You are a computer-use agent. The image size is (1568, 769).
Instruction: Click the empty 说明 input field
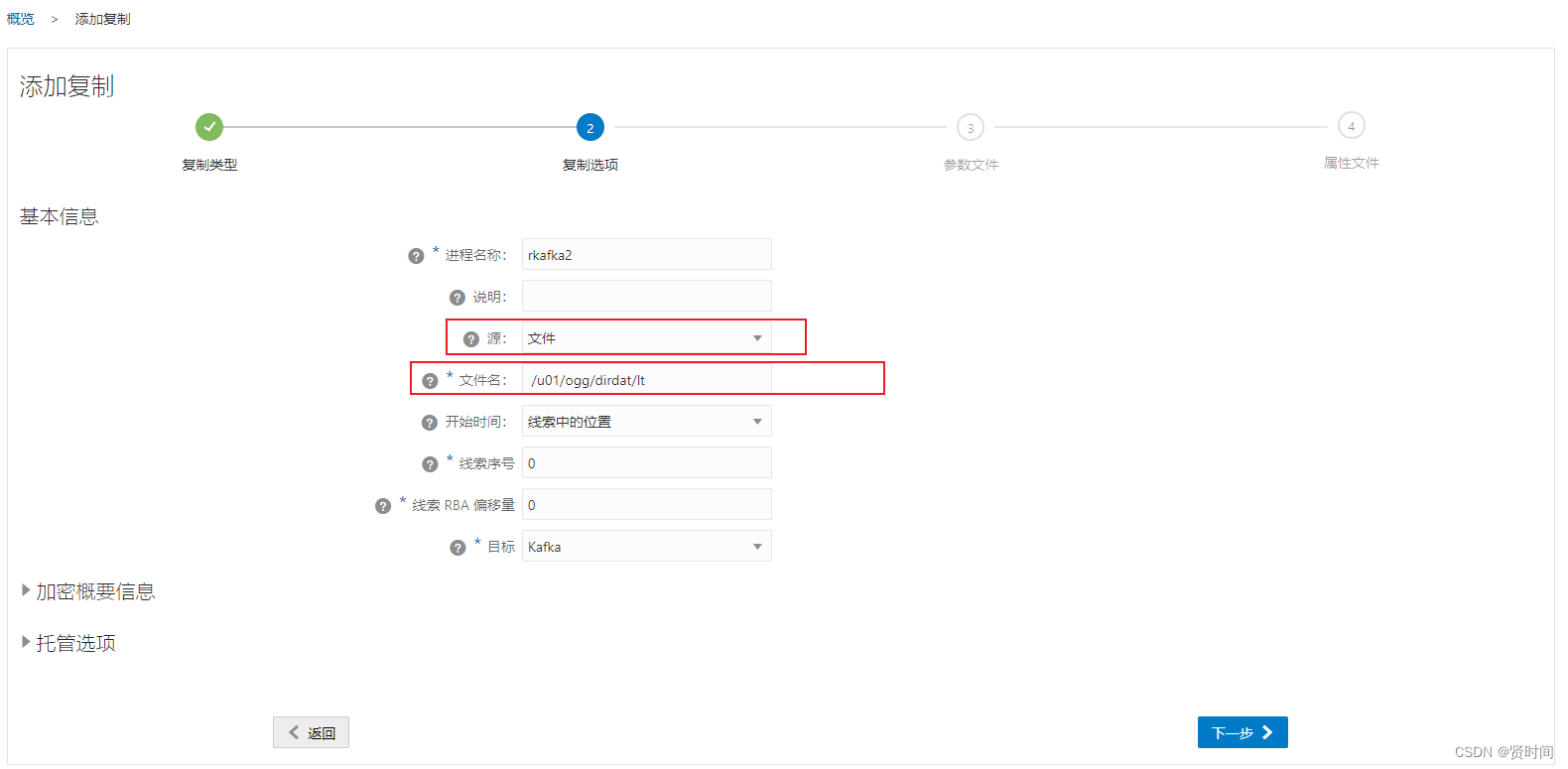[647, 297]
